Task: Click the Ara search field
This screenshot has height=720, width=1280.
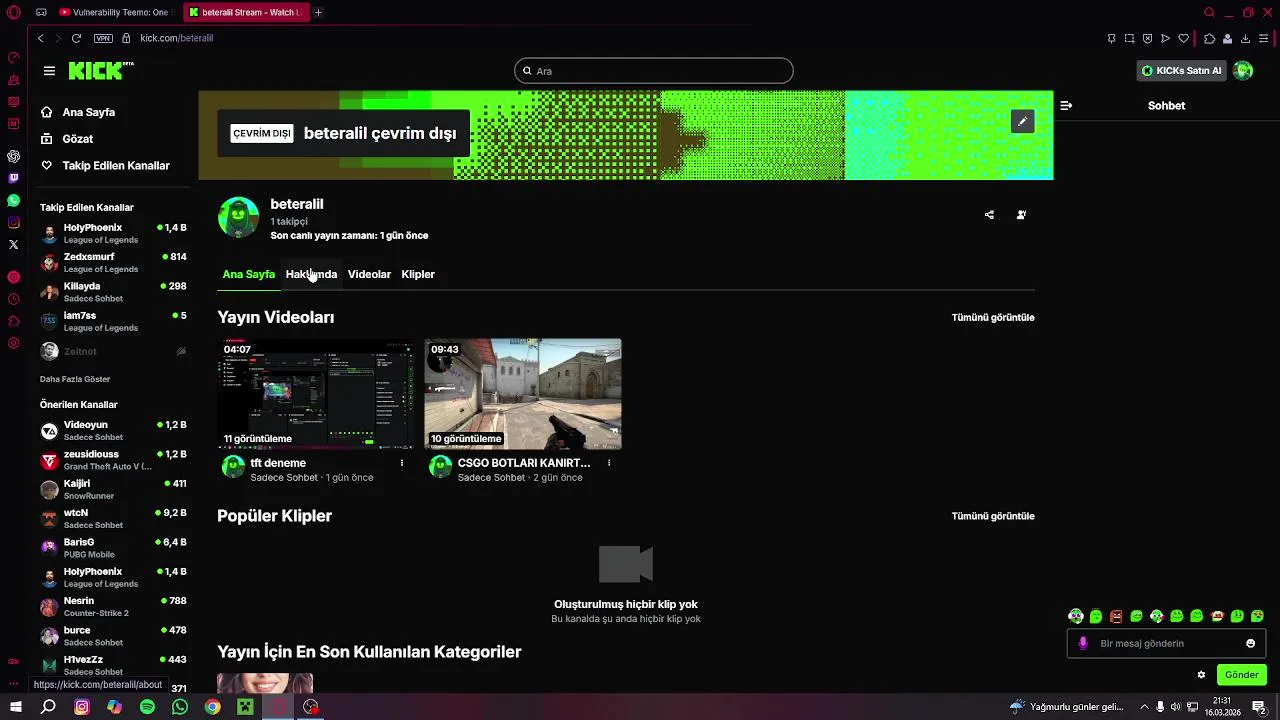Action: tap(654, 71)
